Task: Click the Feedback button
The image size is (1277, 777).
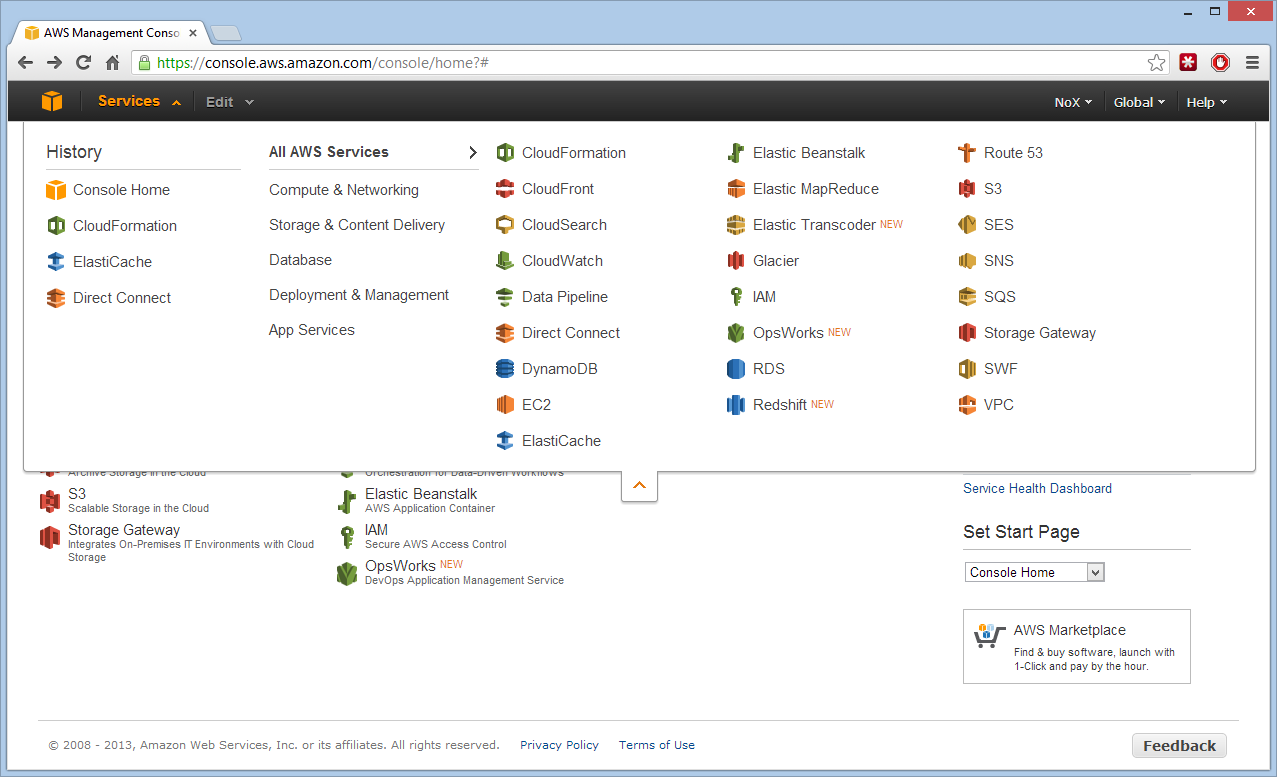Action: (1179, 746)
